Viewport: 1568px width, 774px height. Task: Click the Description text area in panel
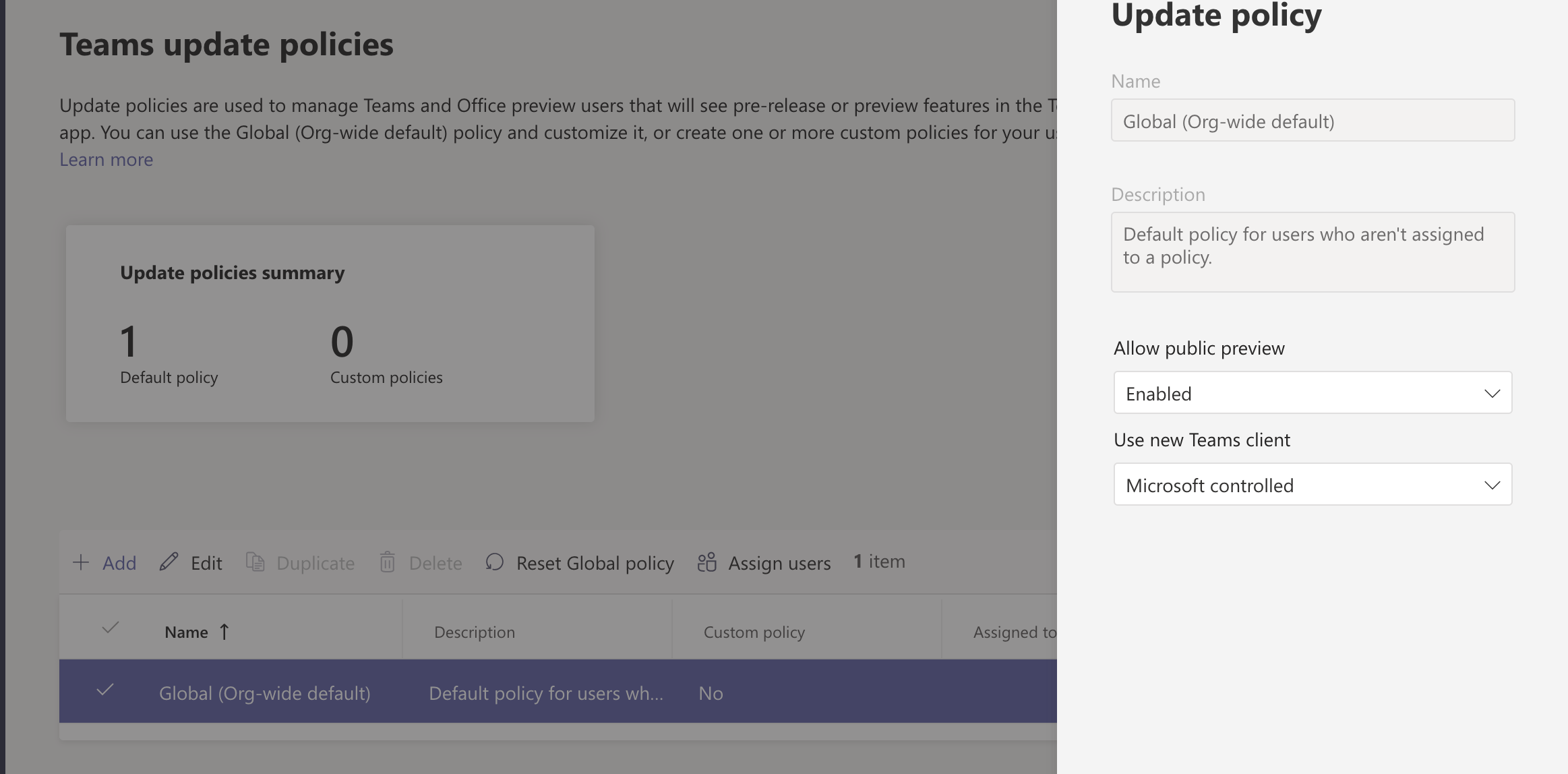coord(1313,252)
